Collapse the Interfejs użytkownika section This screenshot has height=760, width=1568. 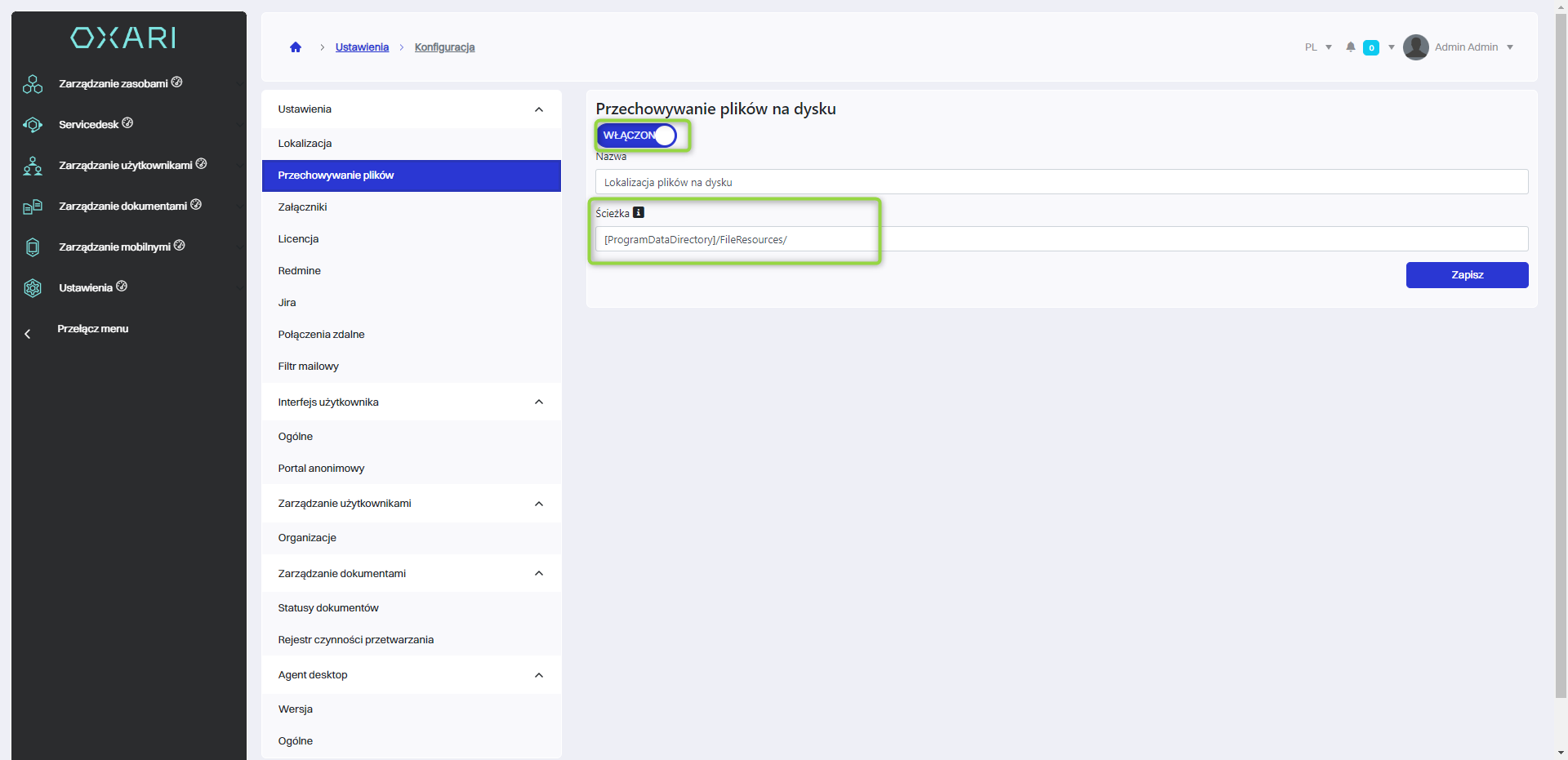point(539,402)
